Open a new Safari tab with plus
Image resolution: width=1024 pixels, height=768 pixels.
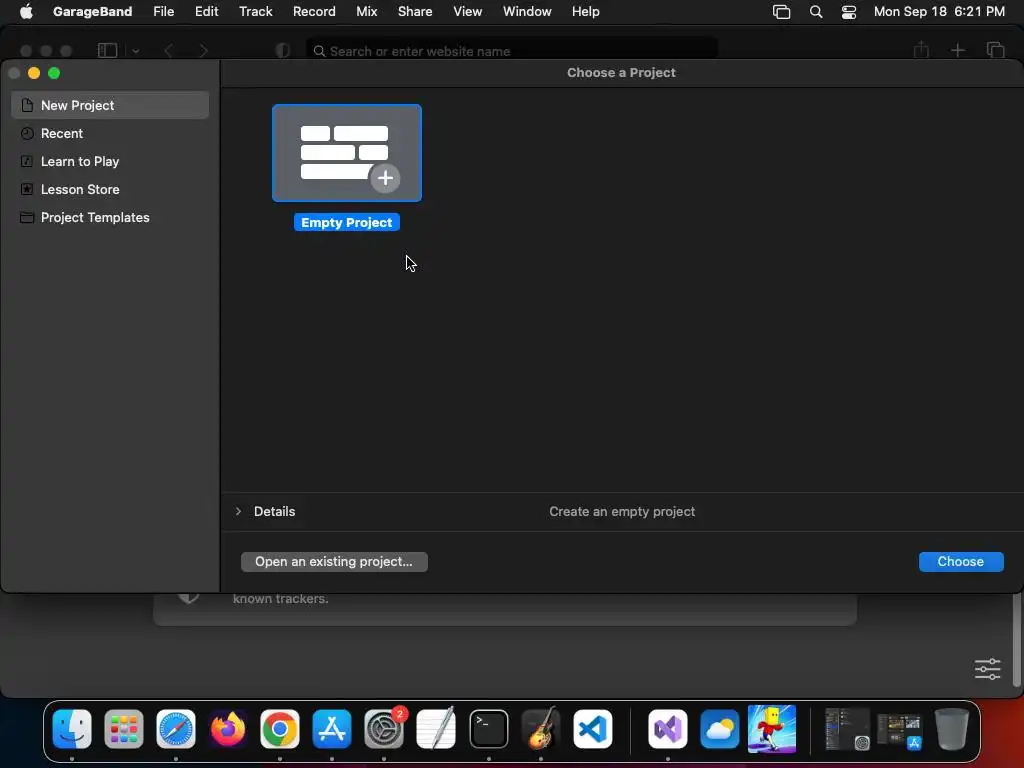957,50
